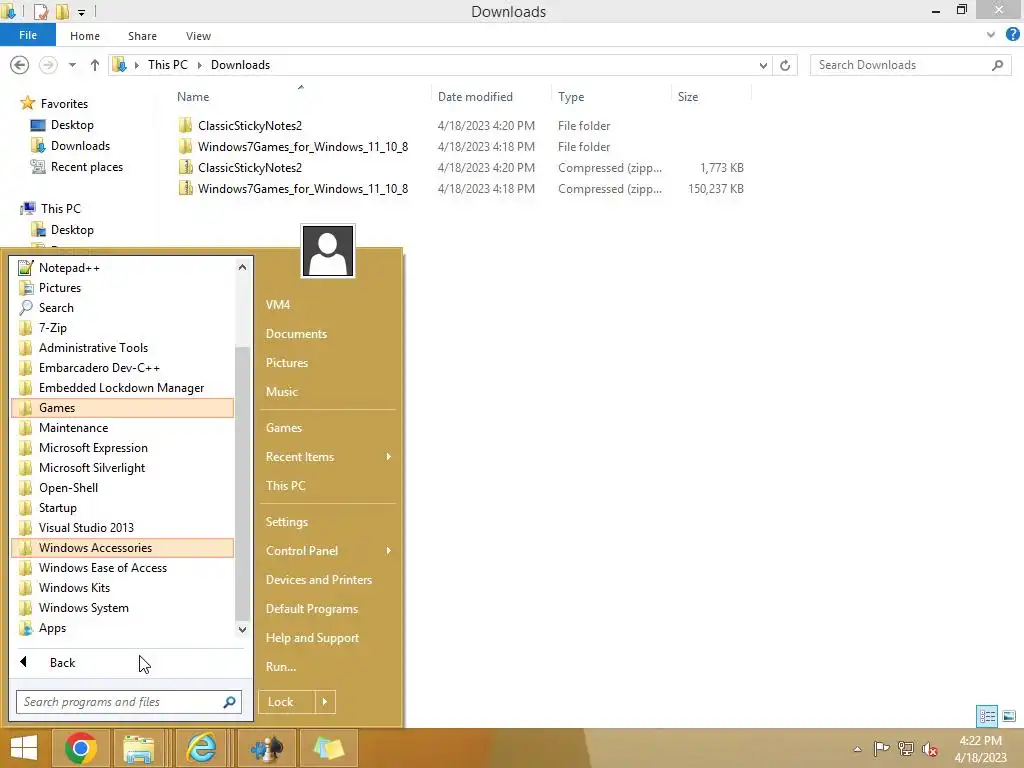The image size is (1024, 768).
Task: Open the Pictures folder in programs list
Action: (123, 287)
